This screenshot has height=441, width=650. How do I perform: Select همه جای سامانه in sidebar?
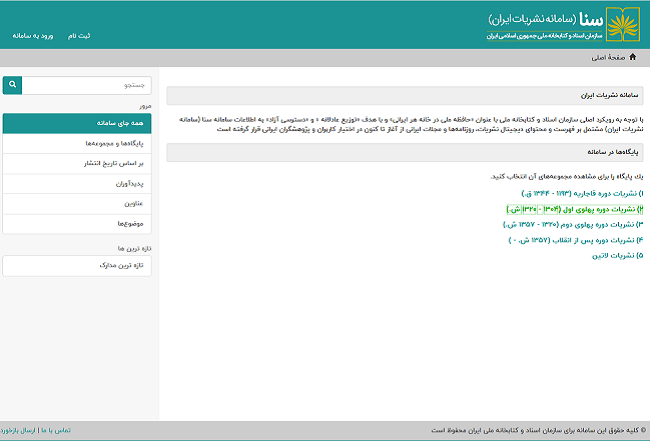click(x=77, y=123)
